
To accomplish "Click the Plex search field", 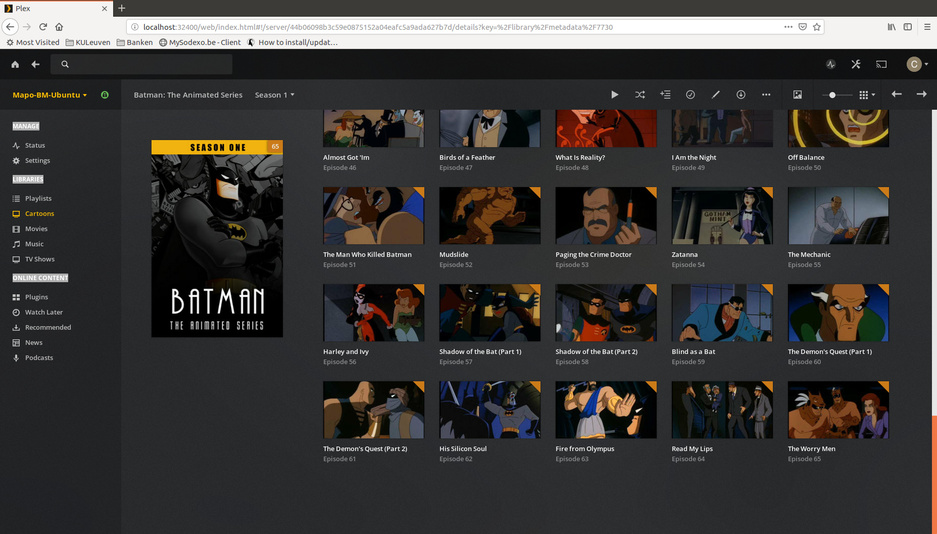I will tap(142, 65).
